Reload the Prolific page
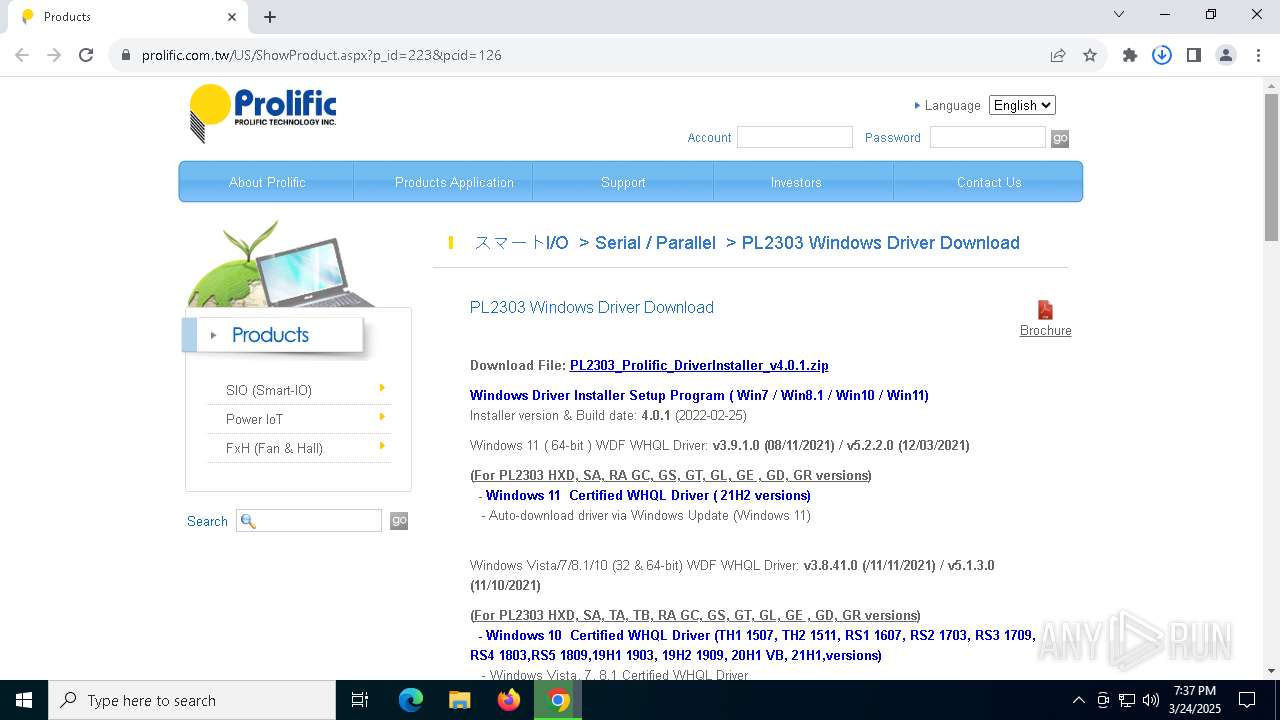 tap(86, 55)
